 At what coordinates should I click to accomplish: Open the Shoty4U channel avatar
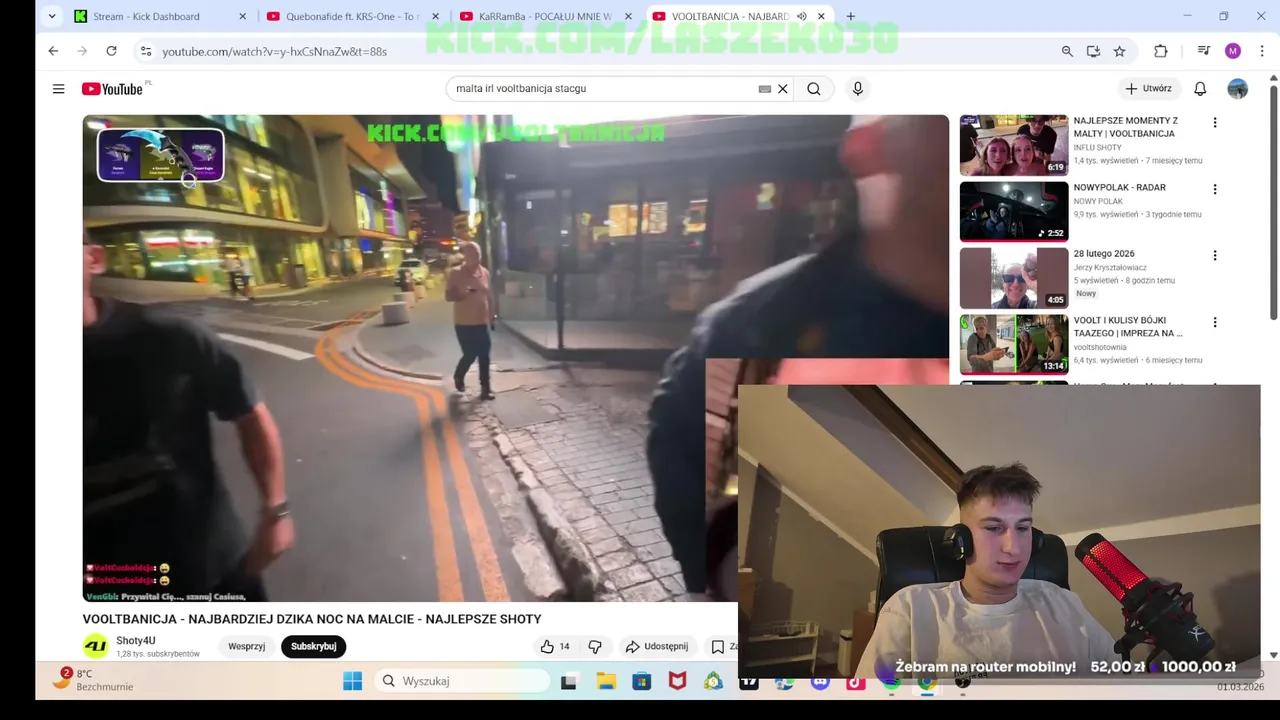[x=96, y=646]
